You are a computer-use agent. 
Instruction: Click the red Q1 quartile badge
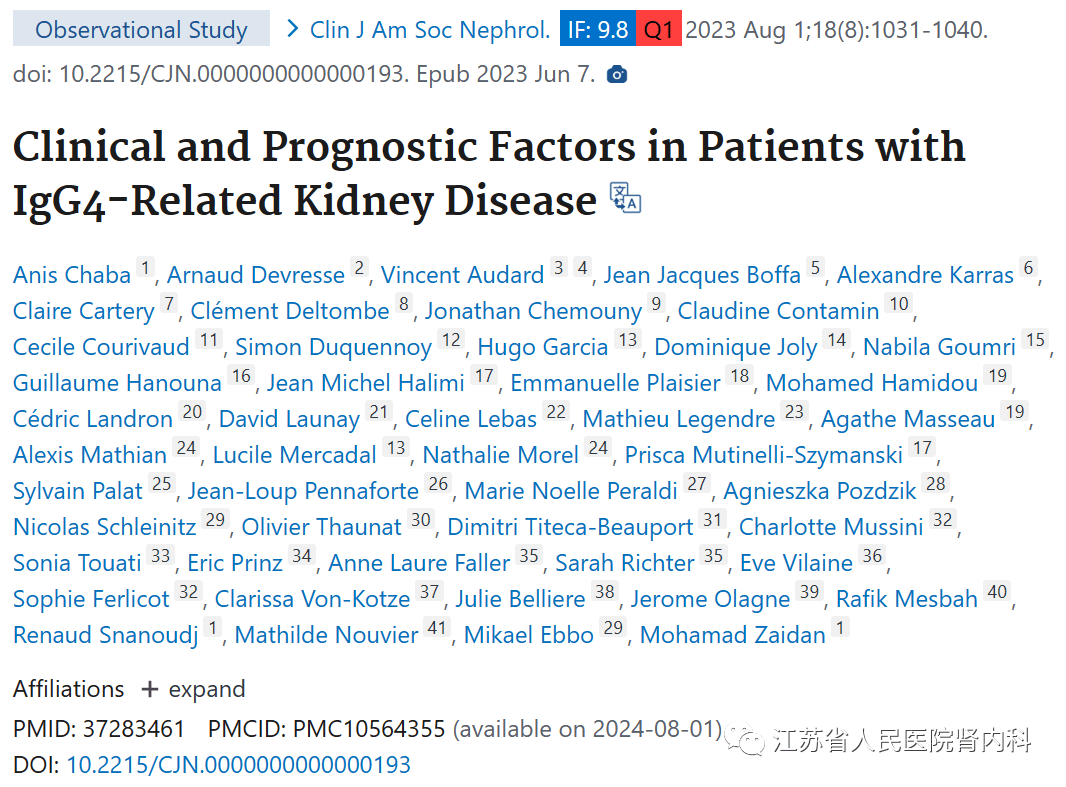pos(658,29)
